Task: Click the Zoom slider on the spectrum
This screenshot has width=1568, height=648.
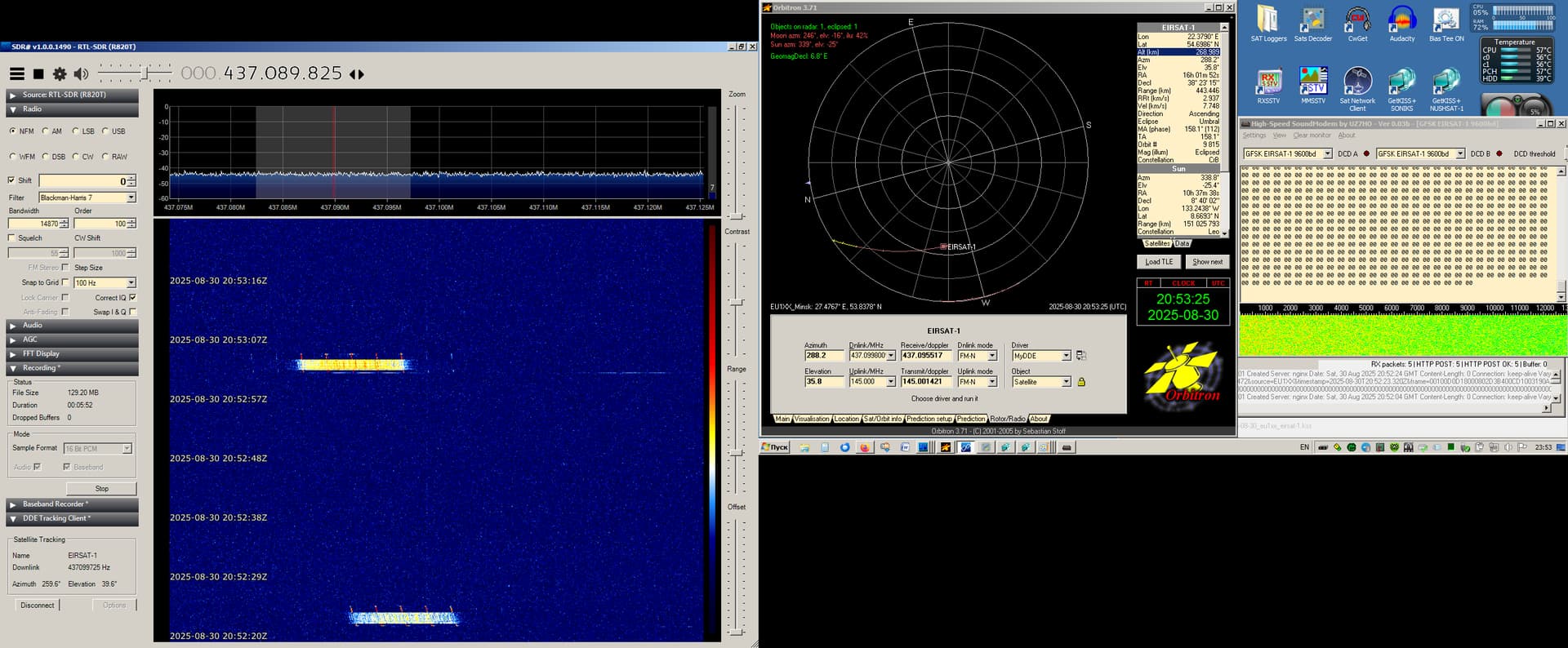Action: [x=737, y=215]
